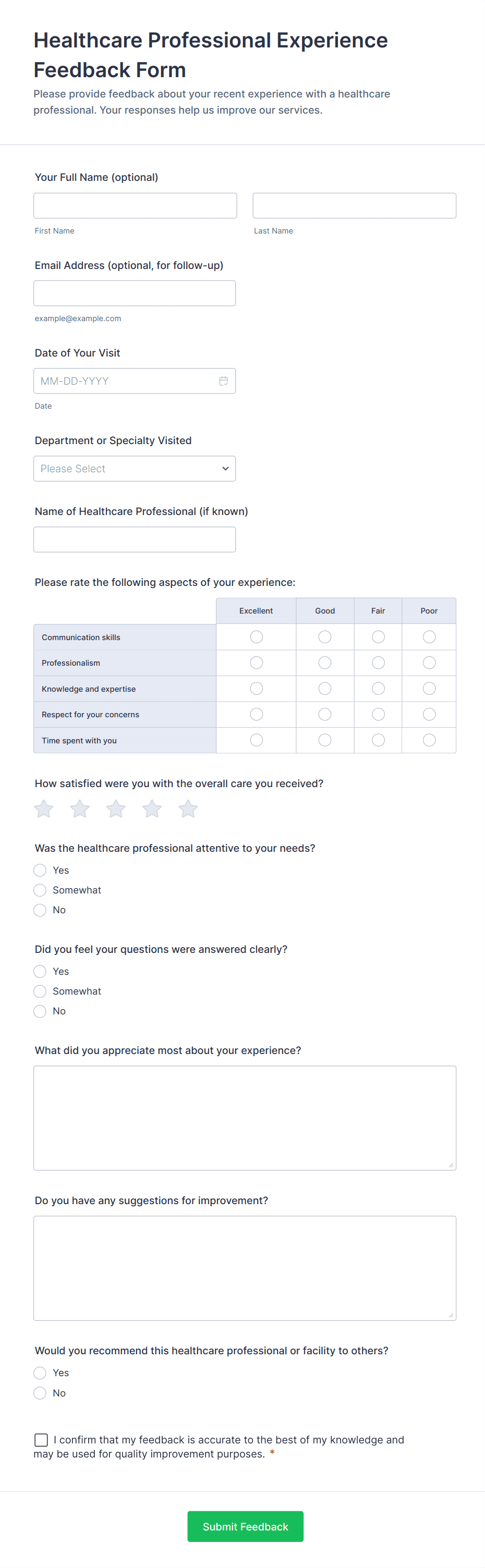Click the Date of Your Visit field
Viewport: 485px width, 1568px height.
[125, 381]
